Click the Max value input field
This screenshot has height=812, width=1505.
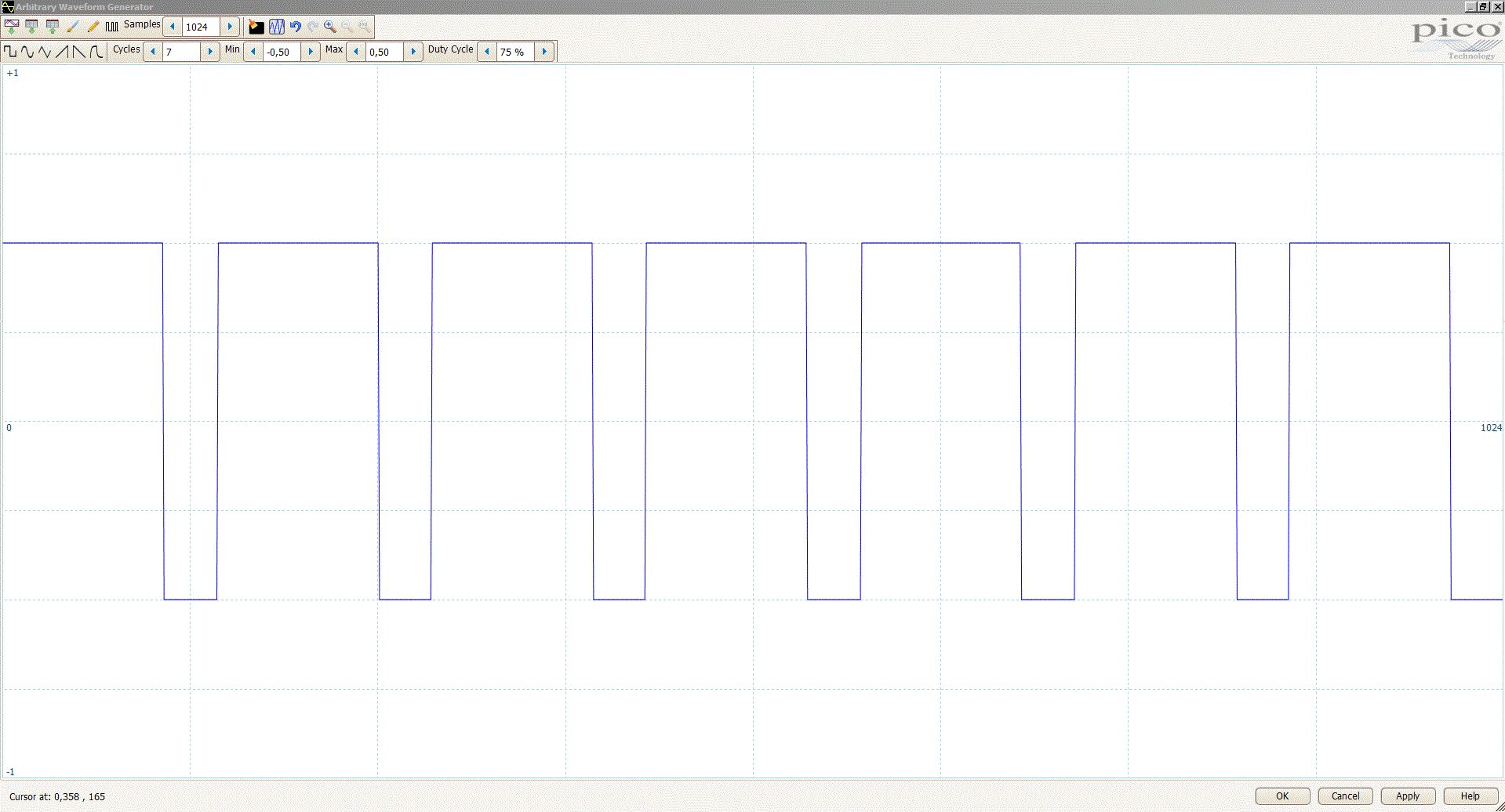coord(384,52)
